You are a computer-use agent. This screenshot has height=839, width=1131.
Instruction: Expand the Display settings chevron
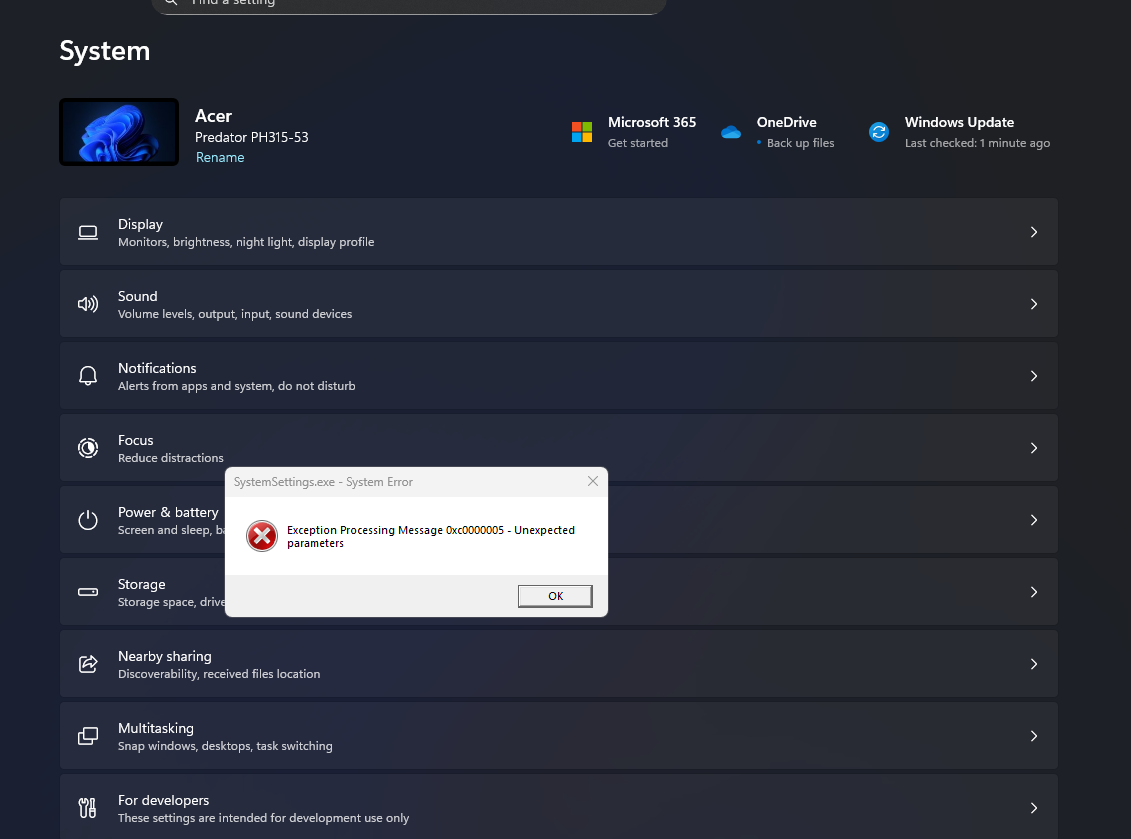(1034, 232)
